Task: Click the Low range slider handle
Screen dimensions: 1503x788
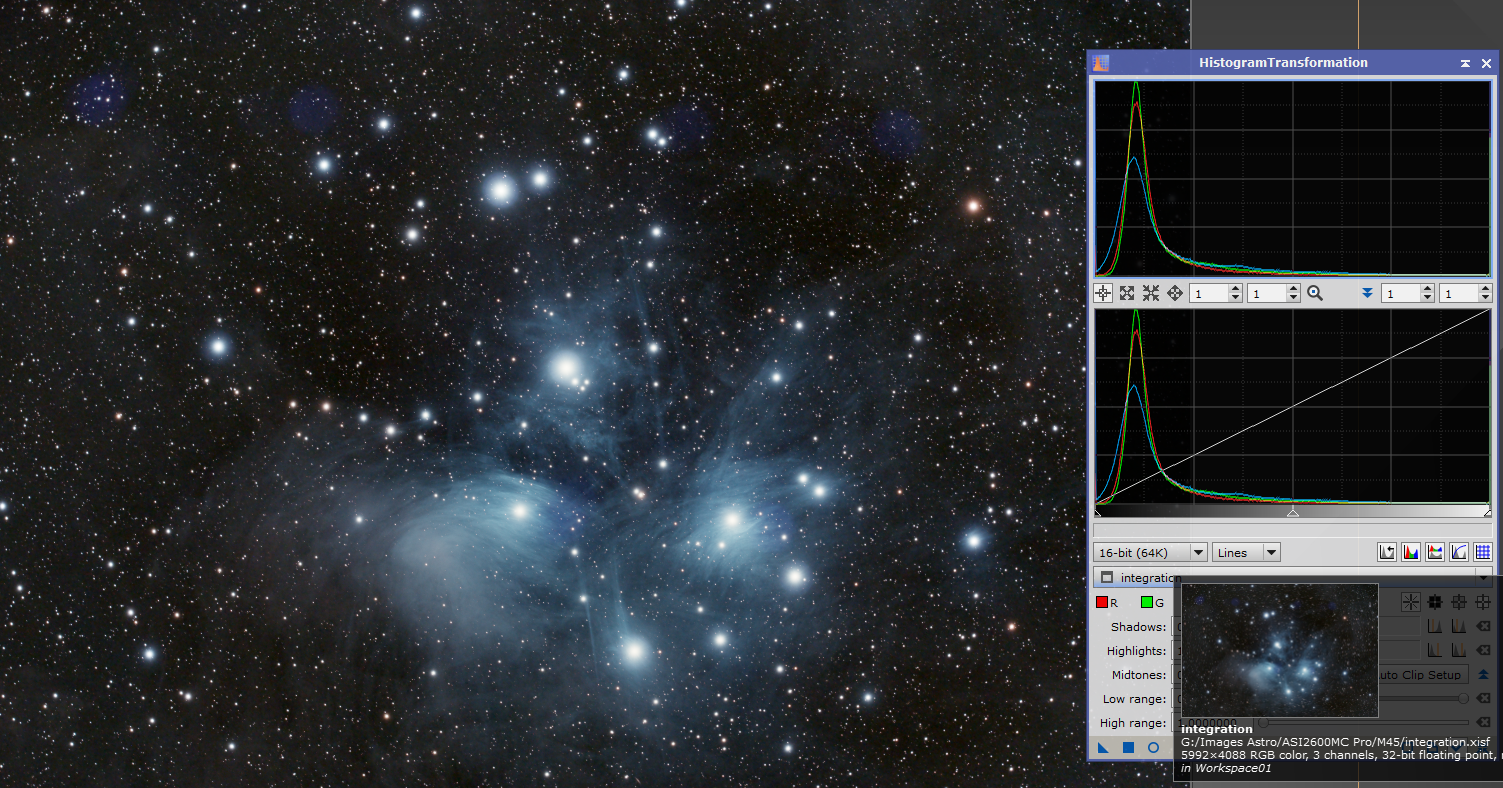Action: point(1464,698)
